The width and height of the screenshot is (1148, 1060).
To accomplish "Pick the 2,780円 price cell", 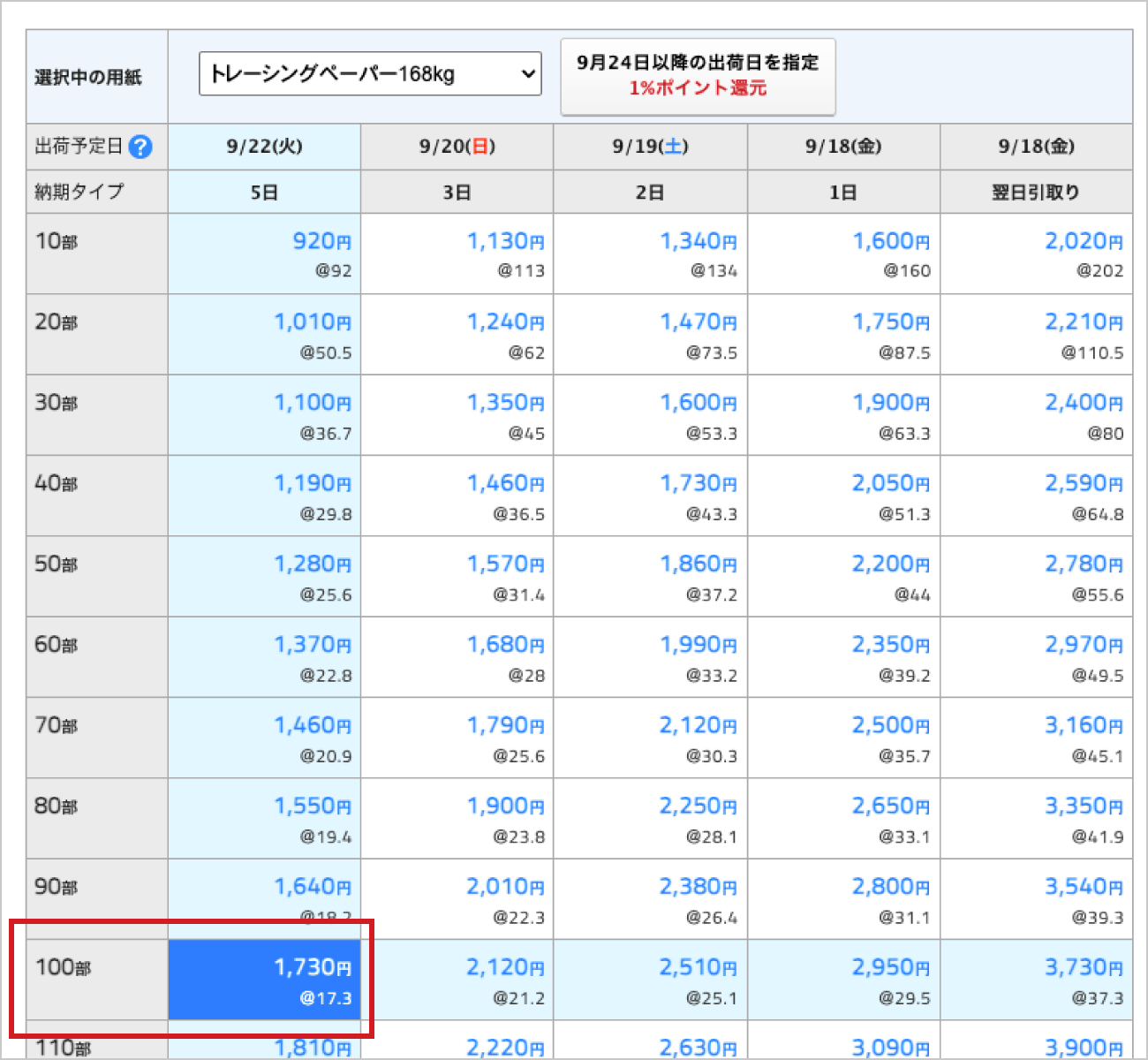I will coord(1037,576).
